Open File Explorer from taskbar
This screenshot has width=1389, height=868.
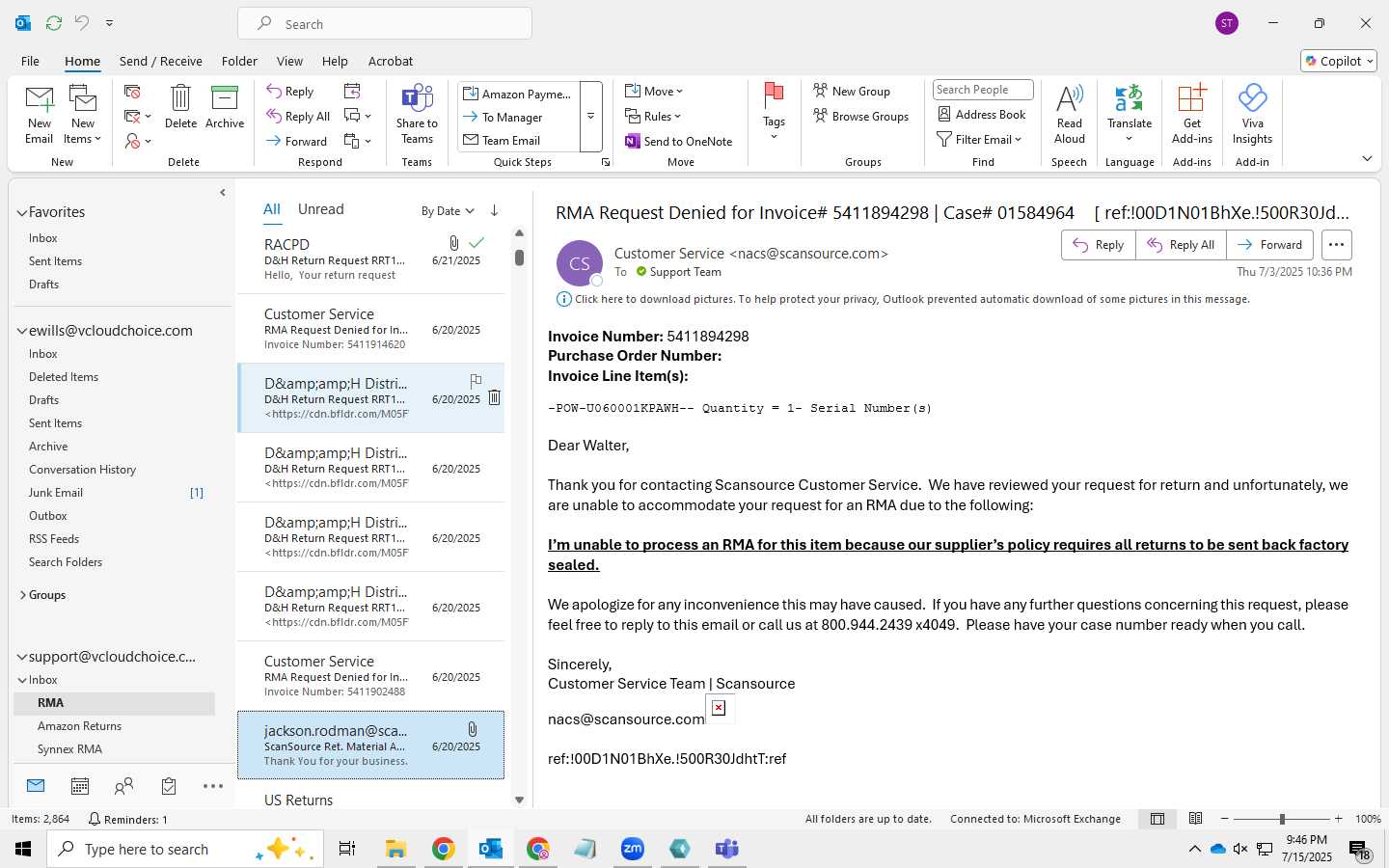coord(395,849)
